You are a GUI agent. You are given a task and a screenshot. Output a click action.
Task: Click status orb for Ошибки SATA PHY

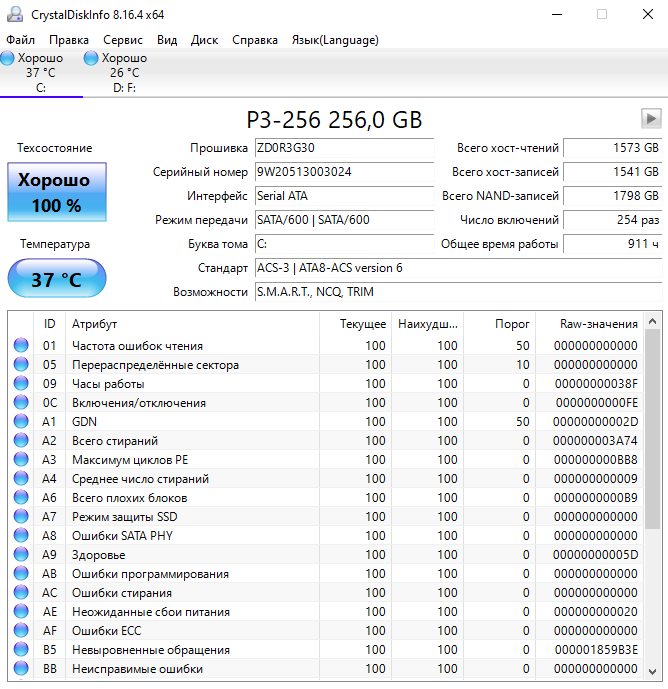21,535
